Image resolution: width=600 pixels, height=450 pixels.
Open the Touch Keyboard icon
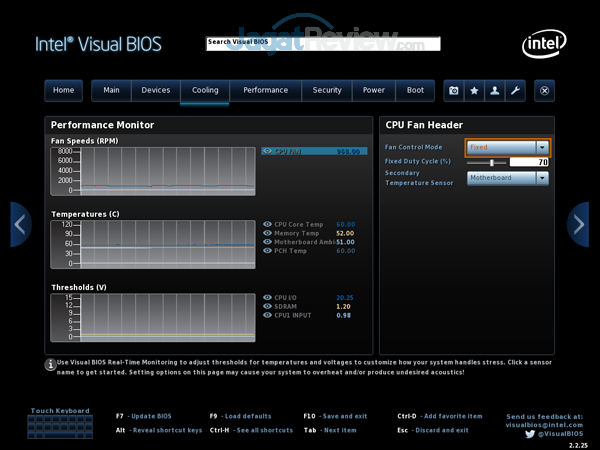[60, 426]
